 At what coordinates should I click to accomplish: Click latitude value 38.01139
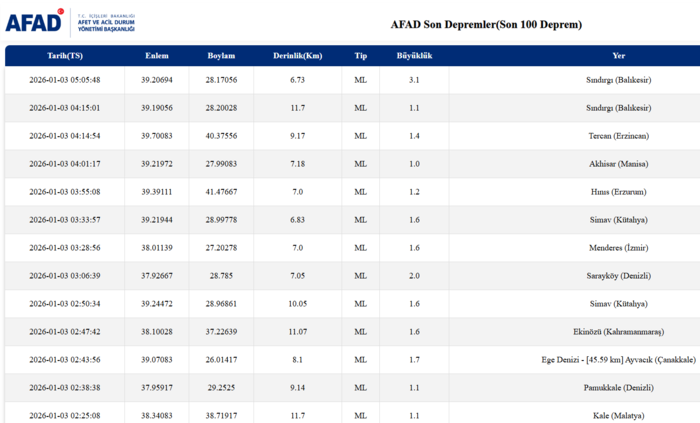(157, 248)
